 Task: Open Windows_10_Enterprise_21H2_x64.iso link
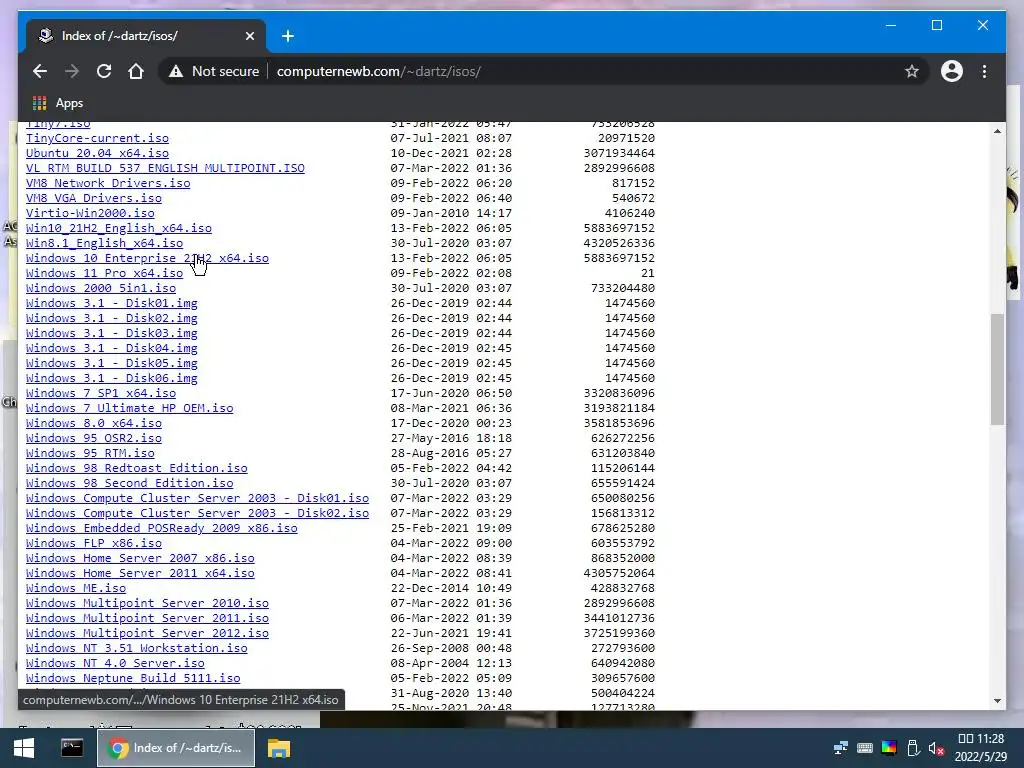click(x=147, y=259)
